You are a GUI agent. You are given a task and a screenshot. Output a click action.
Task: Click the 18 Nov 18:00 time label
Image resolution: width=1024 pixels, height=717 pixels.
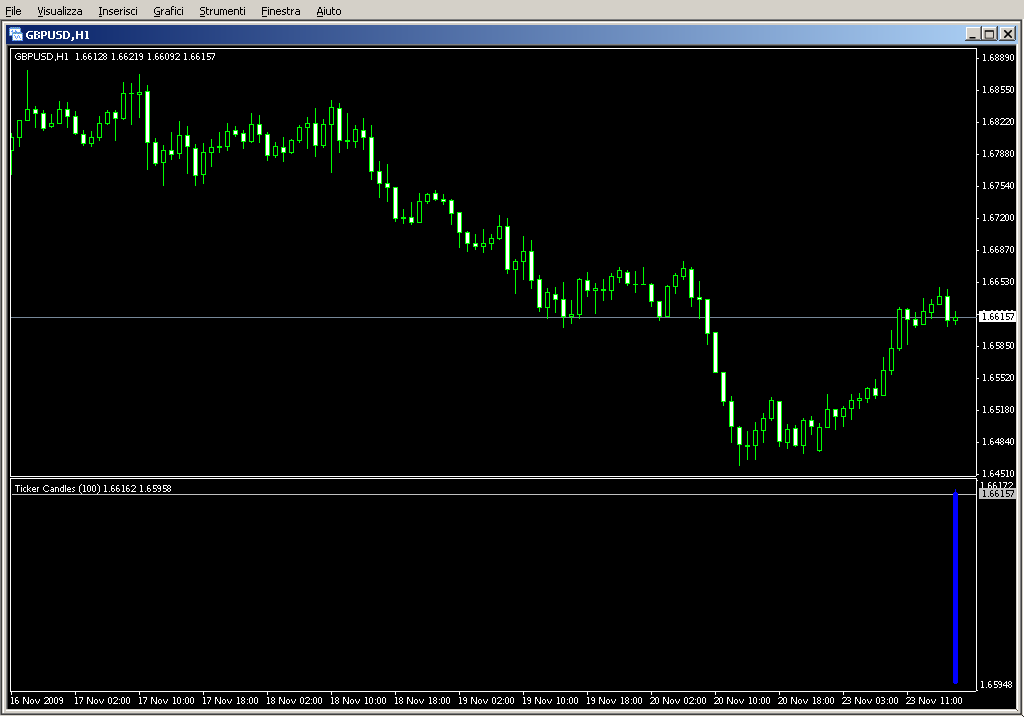pos(422,701)
